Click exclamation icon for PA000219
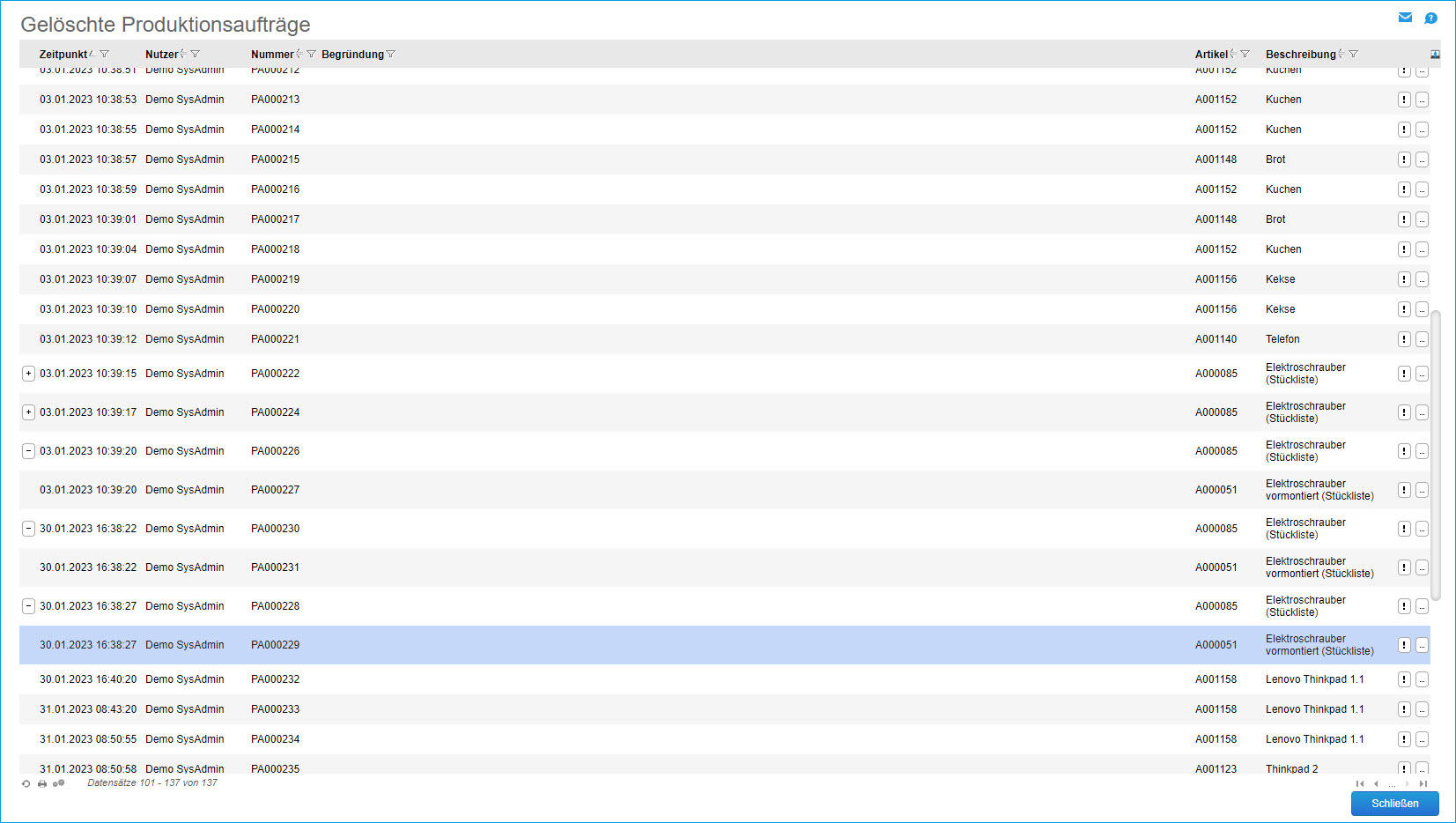Image resolution: width=1456 pixels, height=823 pixels. 1404,279
